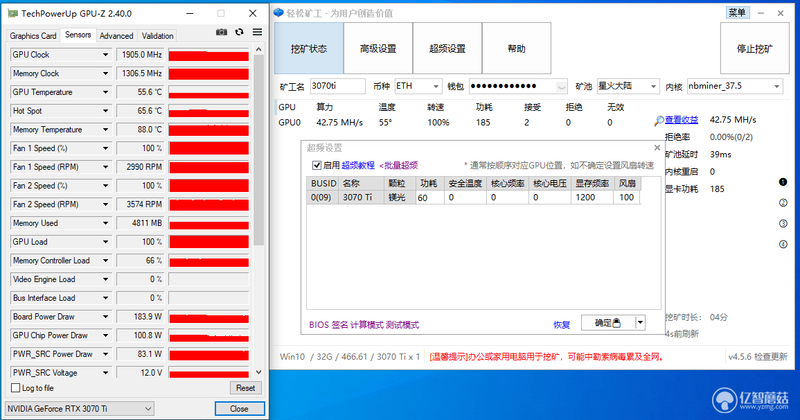
Task: Click the 测试模式 link
Action: pos(402,325)
